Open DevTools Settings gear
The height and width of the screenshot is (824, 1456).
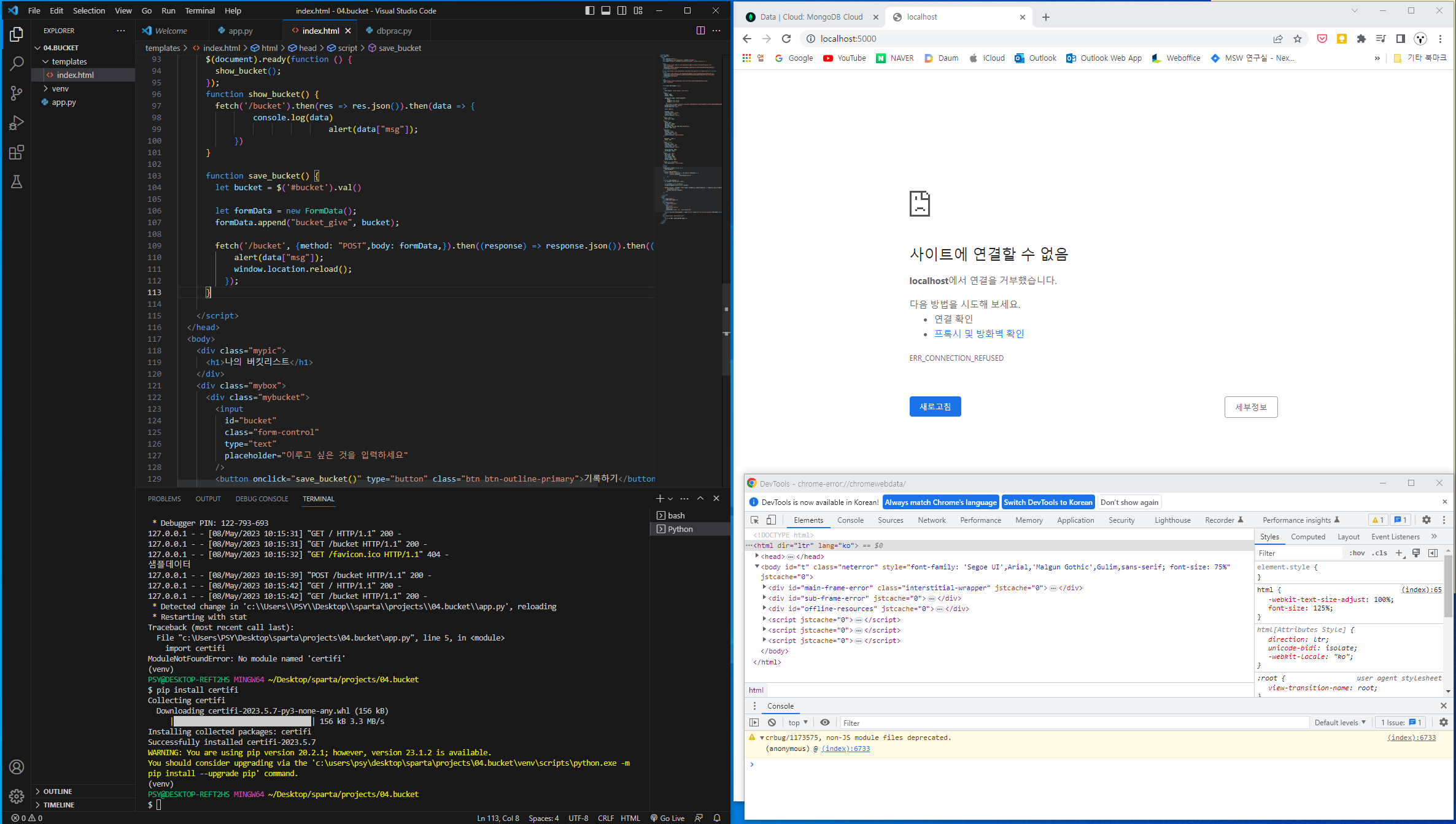point(1427,520)
